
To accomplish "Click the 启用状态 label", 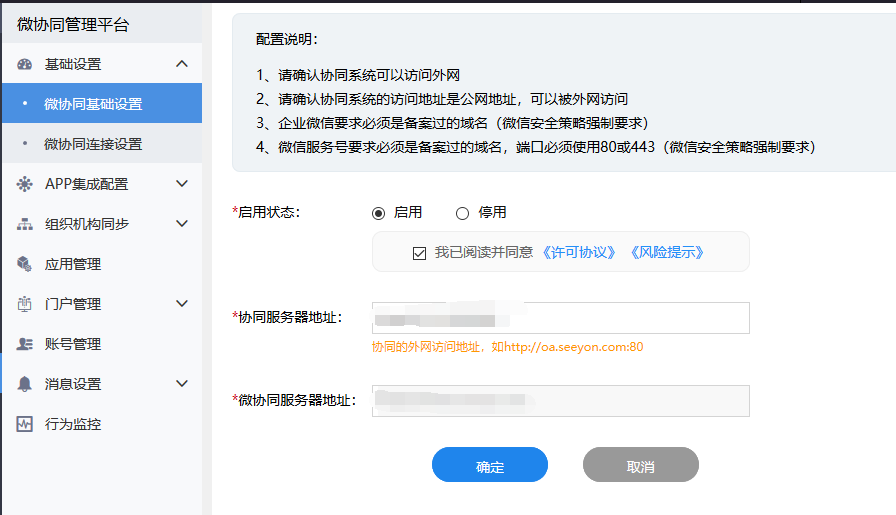I will pos(266,212).
